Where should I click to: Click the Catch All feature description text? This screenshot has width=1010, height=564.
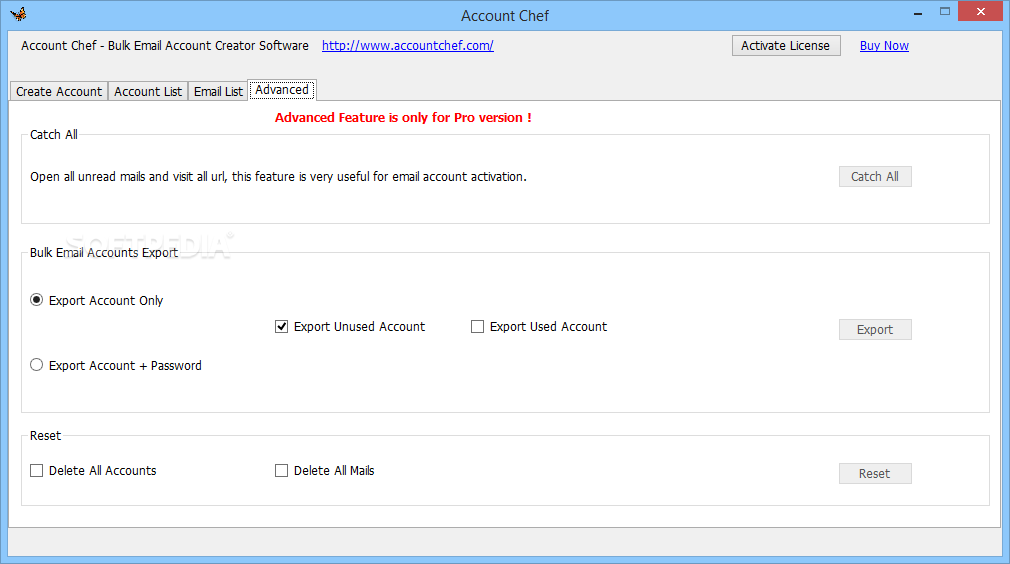point(278,176)
